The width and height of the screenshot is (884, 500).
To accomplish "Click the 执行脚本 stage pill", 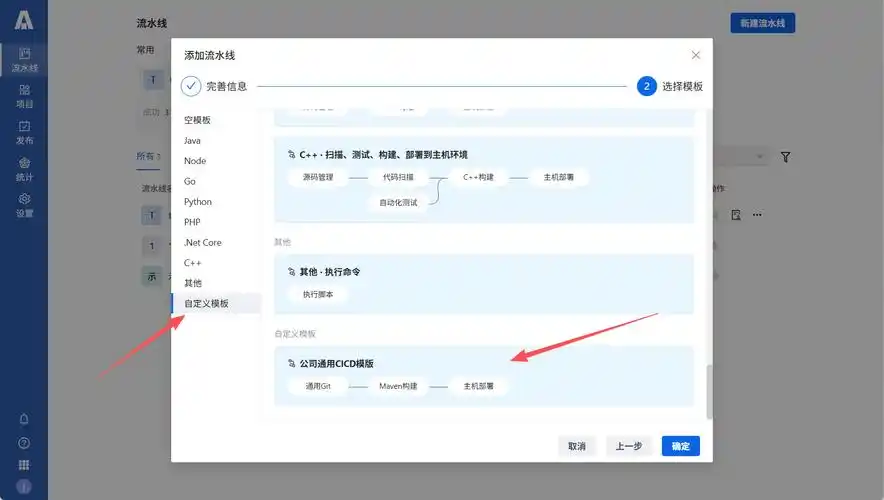I will point(318,294).
